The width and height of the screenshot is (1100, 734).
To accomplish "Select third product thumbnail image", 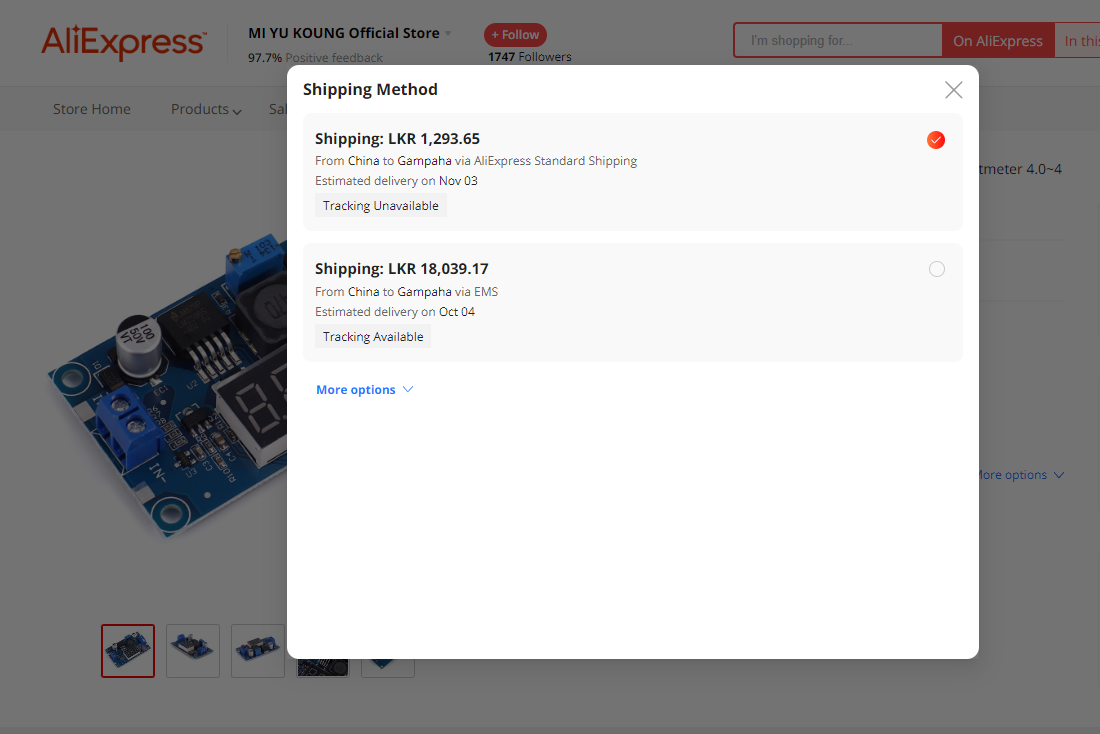I will coord(257,650).
